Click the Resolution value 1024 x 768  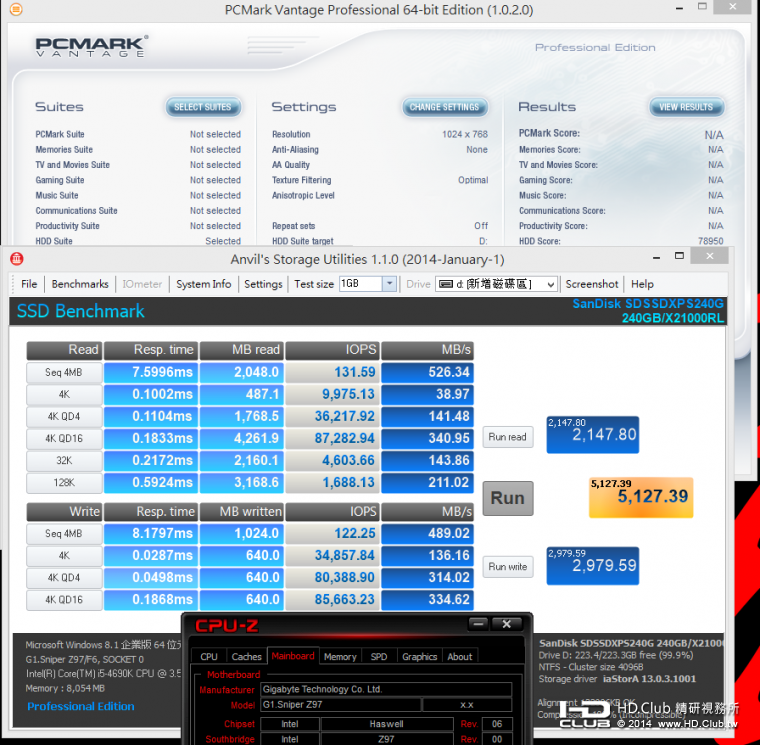[x=465, y=134]
